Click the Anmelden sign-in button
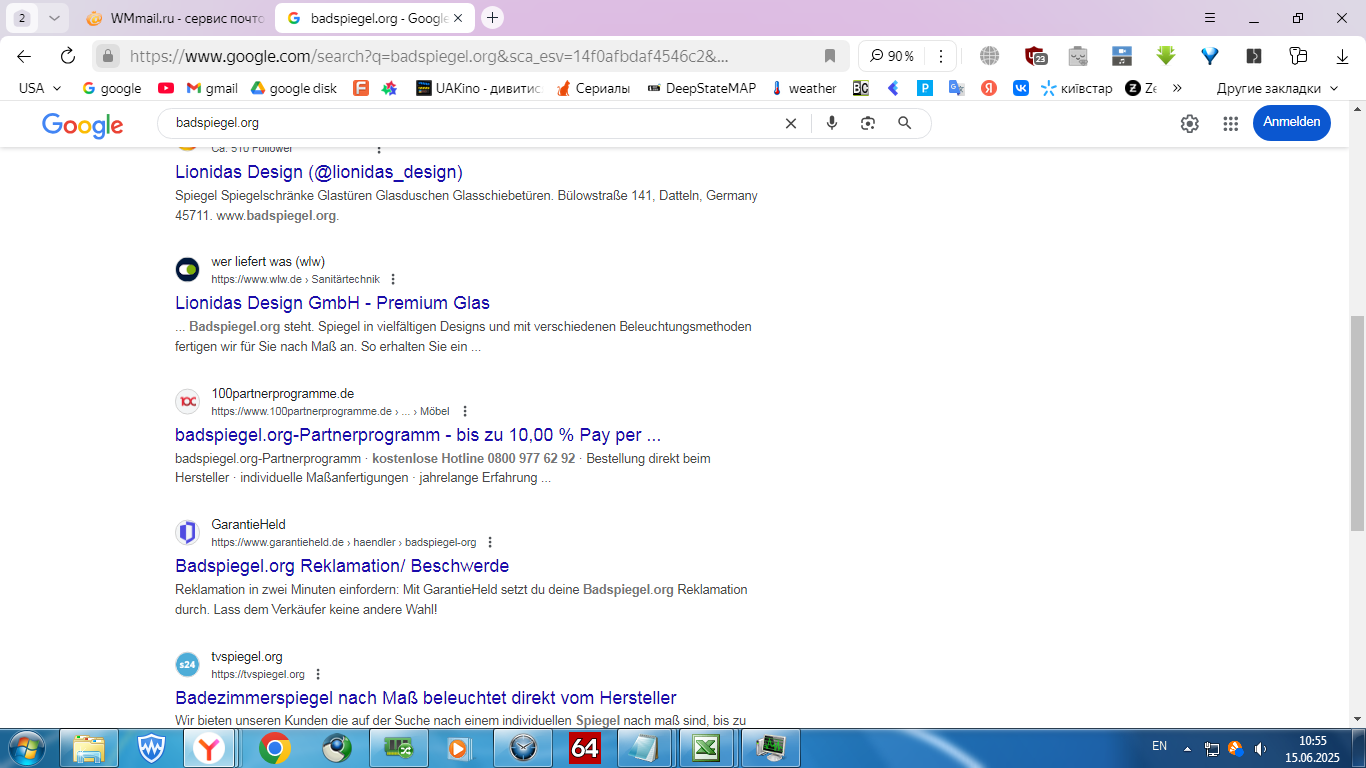1366x768 pixels. click(x=1292, y=122)
